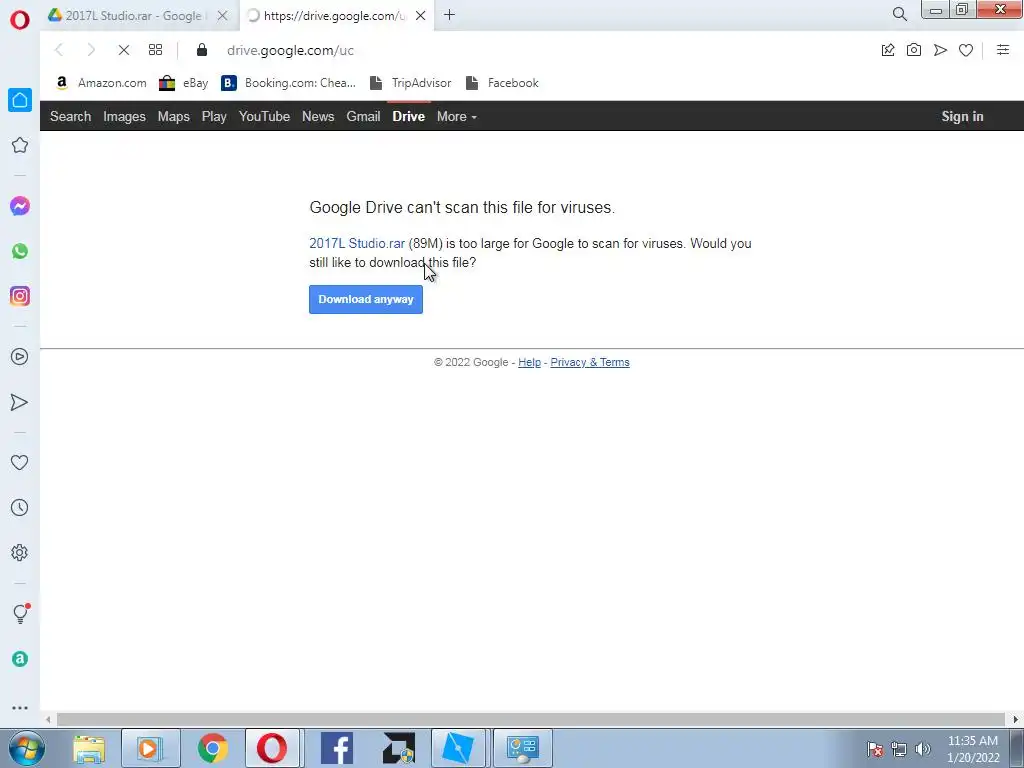Viewport: 1024px width, 768px height.
Task: Open the Amazon.com bookmark
Action: 101,83
